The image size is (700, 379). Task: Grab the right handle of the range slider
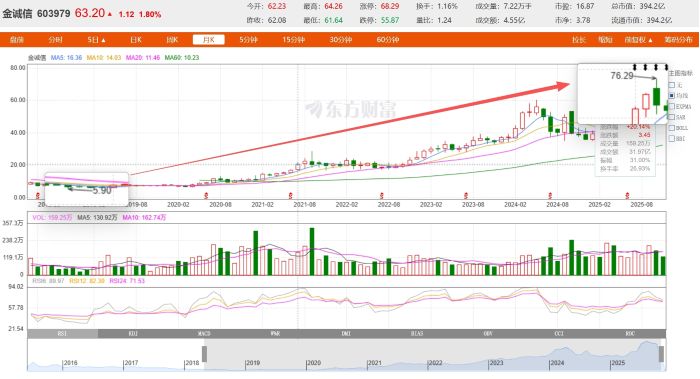[x=661, y=354]
